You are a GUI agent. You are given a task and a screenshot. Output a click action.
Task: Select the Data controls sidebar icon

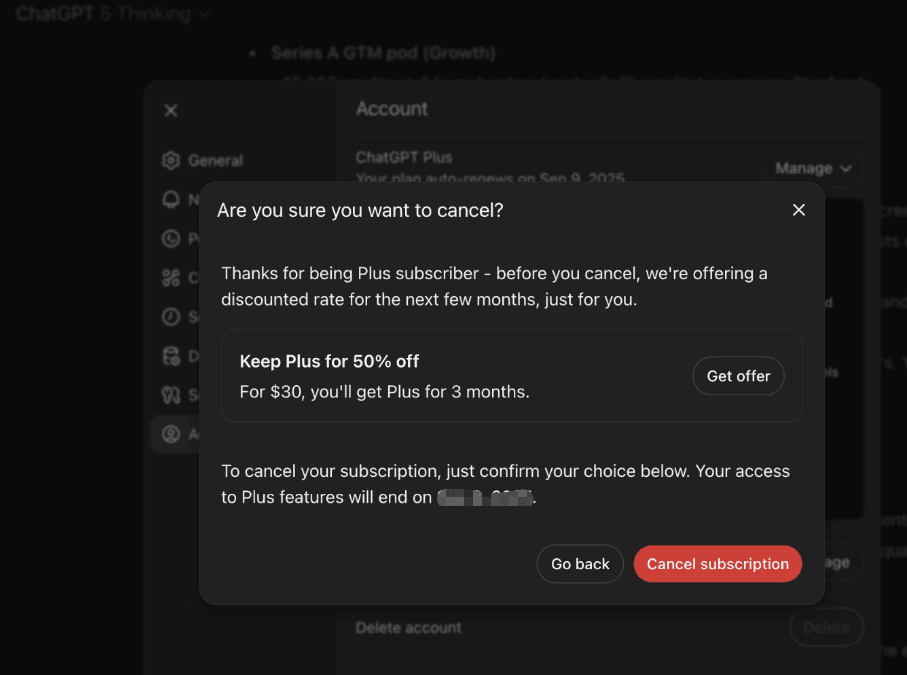pos(170,355)
